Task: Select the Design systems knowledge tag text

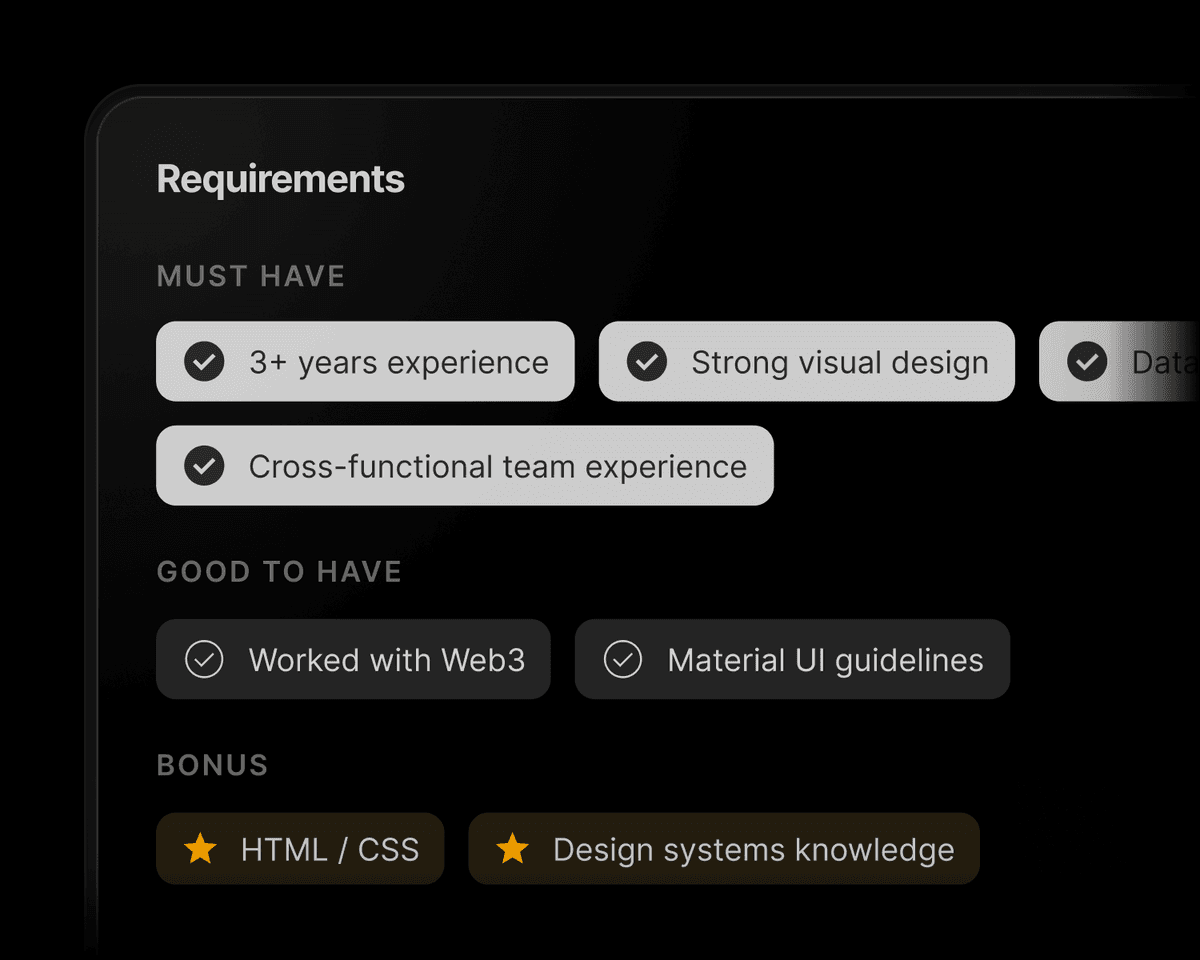Action: click(753, 850)
